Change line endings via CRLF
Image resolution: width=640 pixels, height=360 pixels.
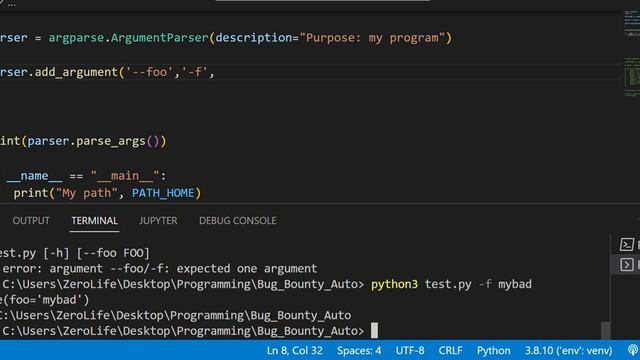[450, 351]
